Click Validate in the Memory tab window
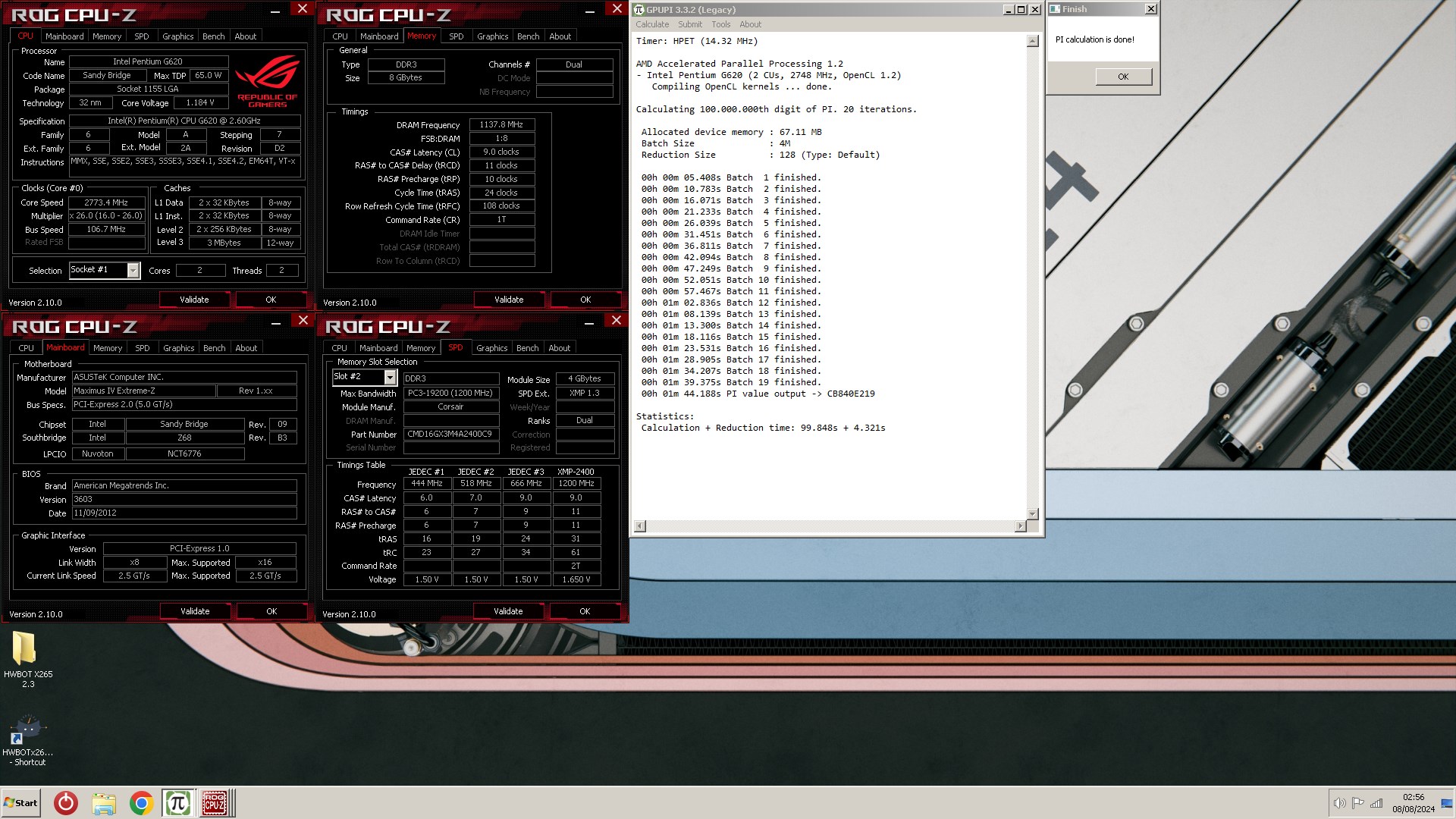This screenshot has height=819, width=1456. (509, 300)
